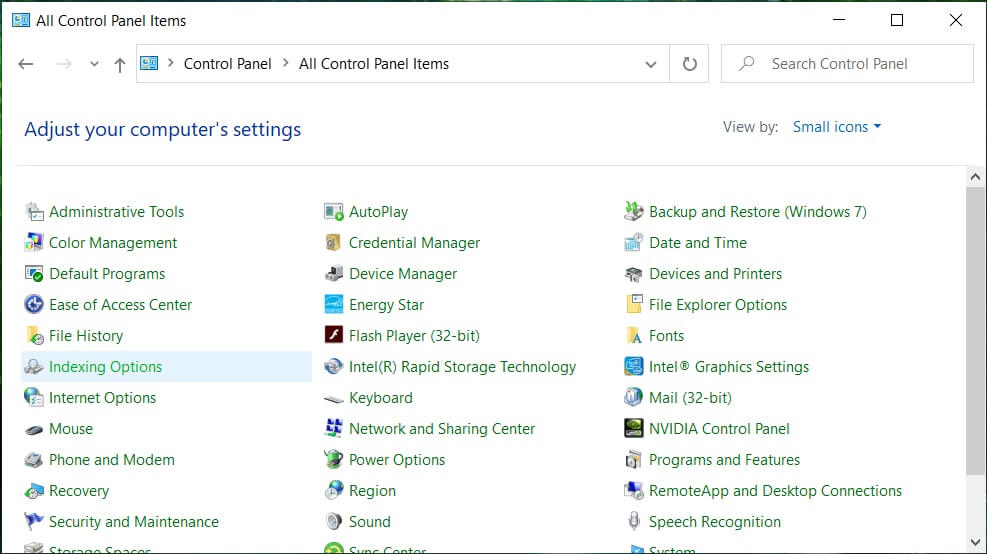Open the Small icons view dropdown
The height and width of the screenshot is (554, 987).
click(x=837, y=127)
